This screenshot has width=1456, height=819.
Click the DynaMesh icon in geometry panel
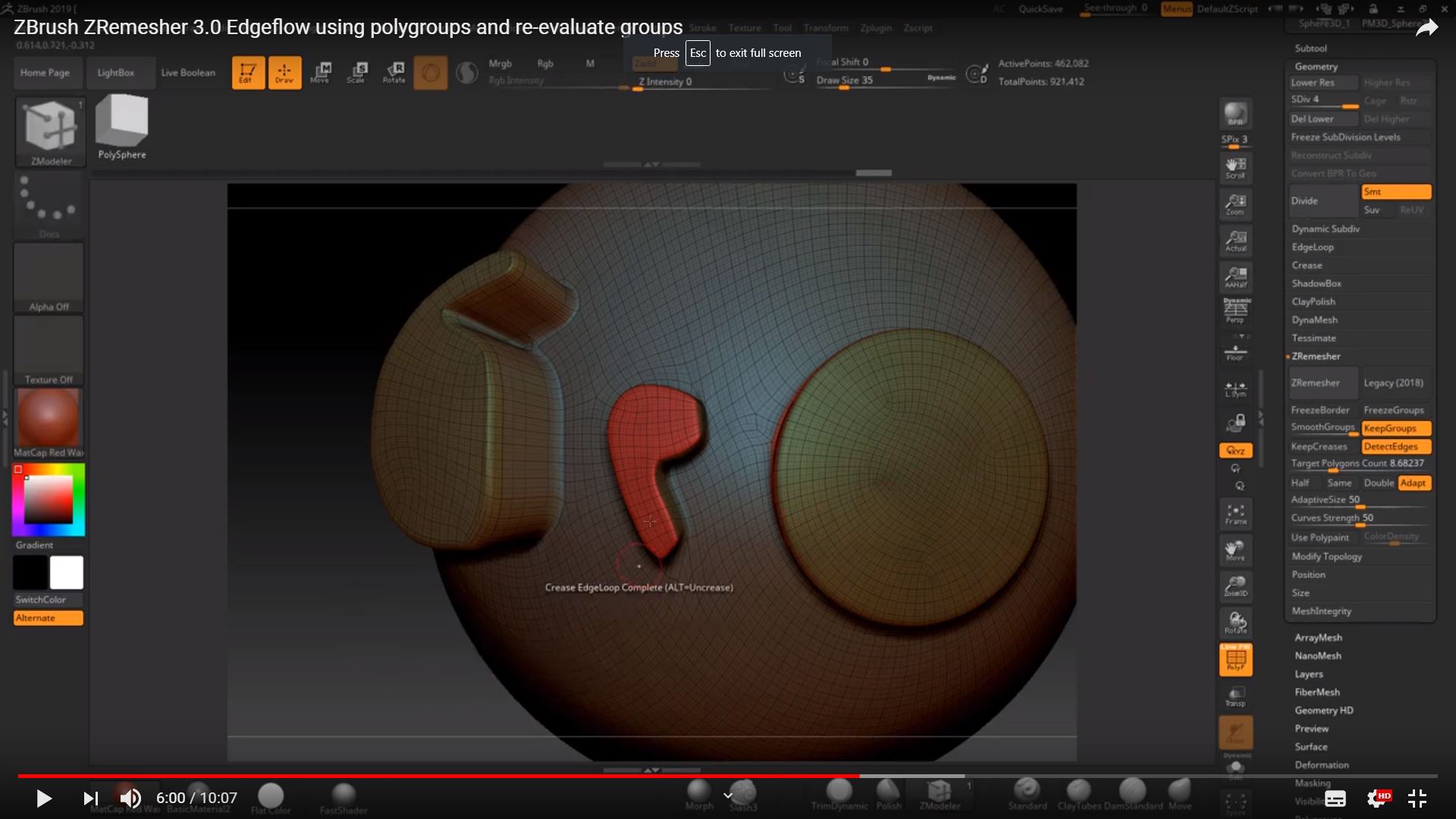(x=1314, y=319)
